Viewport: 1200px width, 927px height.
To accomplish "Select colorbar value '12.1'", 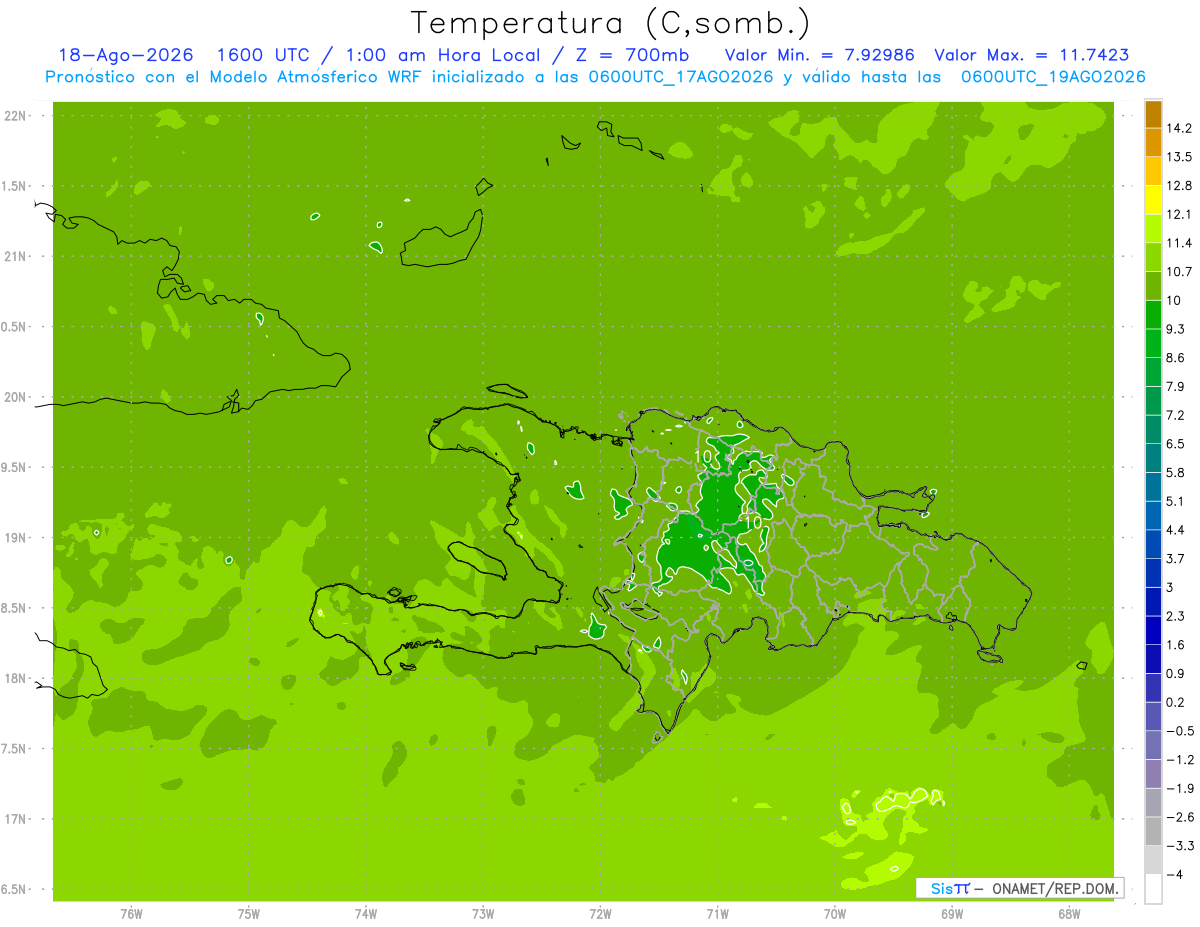I will (x=1179, y=214).
